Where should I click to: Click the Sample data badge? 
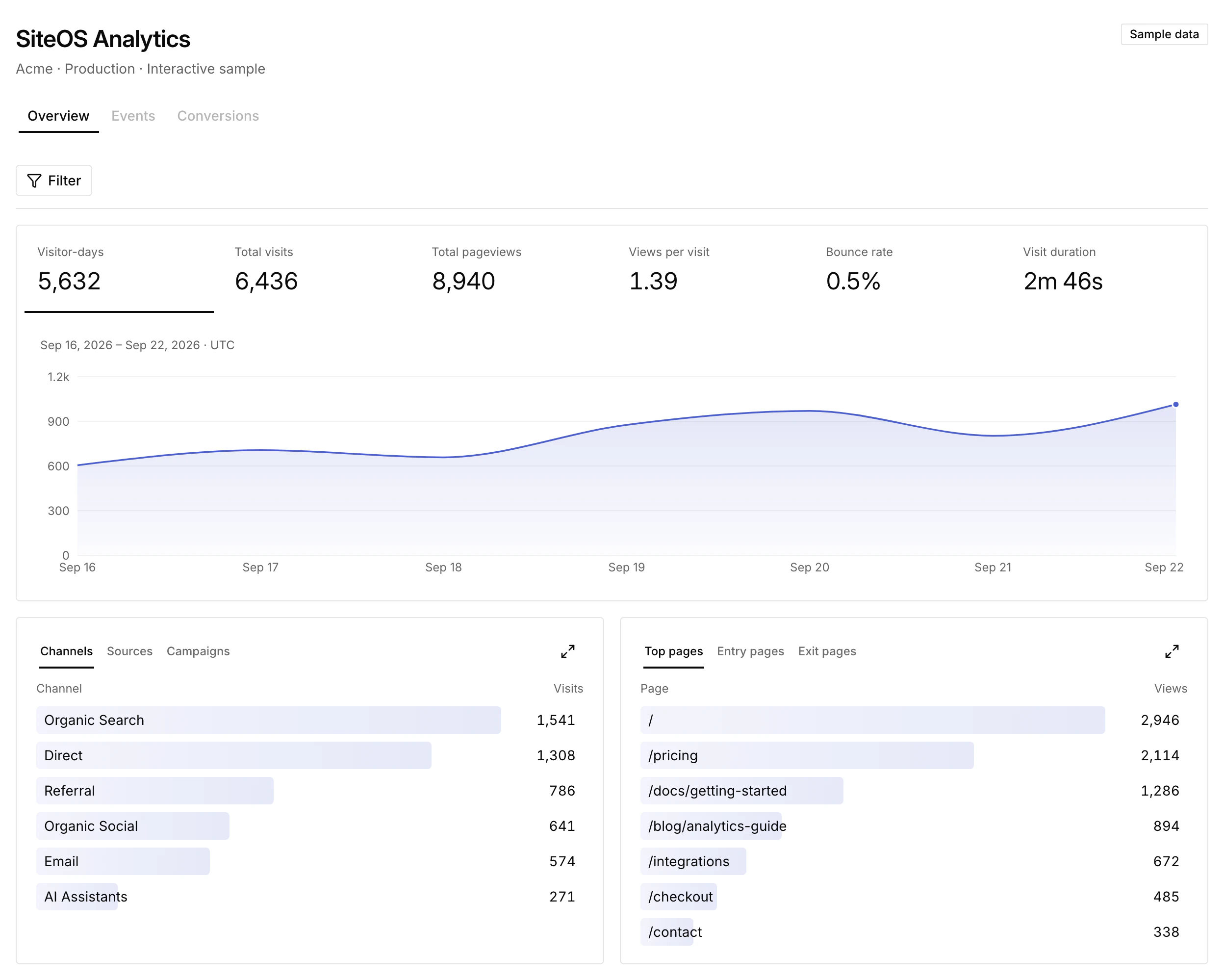pyautogui.click(x=1164, y=34)
